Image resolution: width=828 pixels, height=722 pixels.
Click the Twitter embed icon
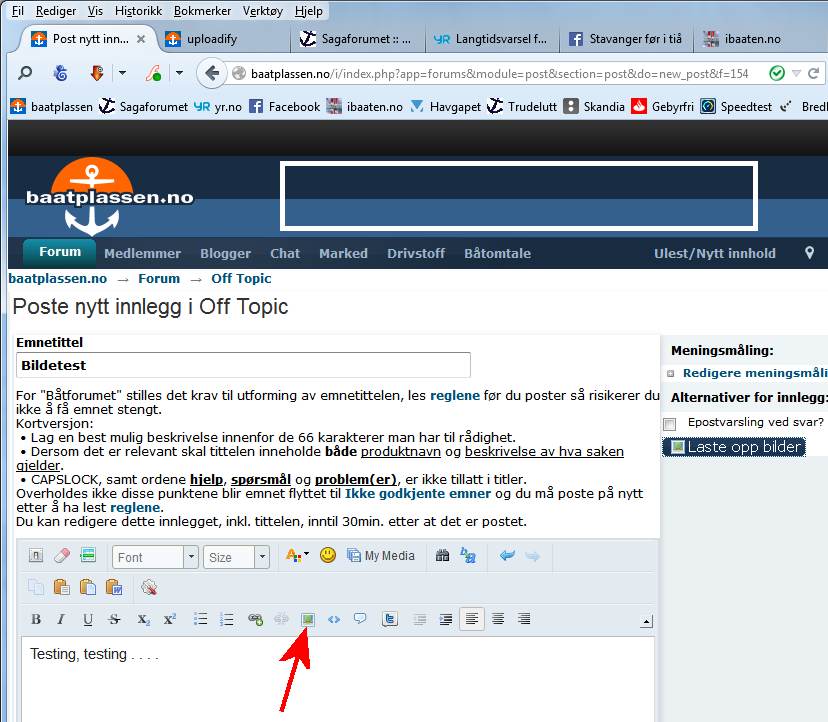pyautogui.click(x=390, y=619)
